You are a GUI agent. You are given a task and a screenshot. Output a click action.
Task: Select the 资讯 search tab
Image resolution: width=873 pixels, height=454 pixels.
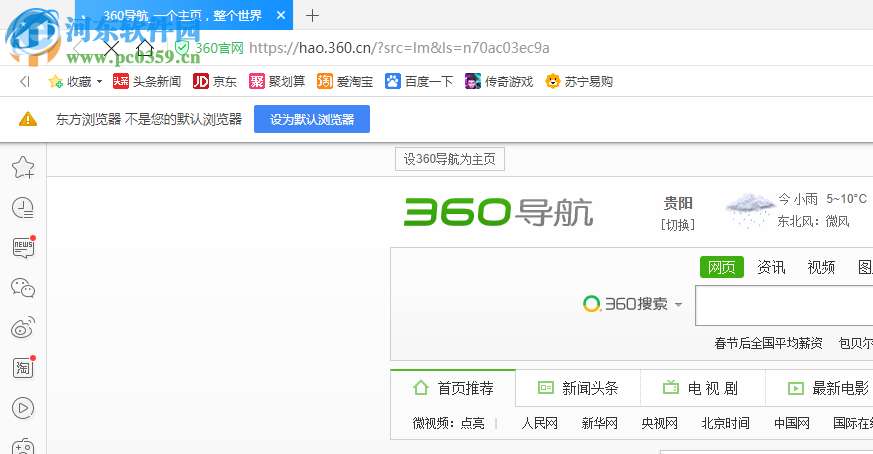(x=771, y=267)
